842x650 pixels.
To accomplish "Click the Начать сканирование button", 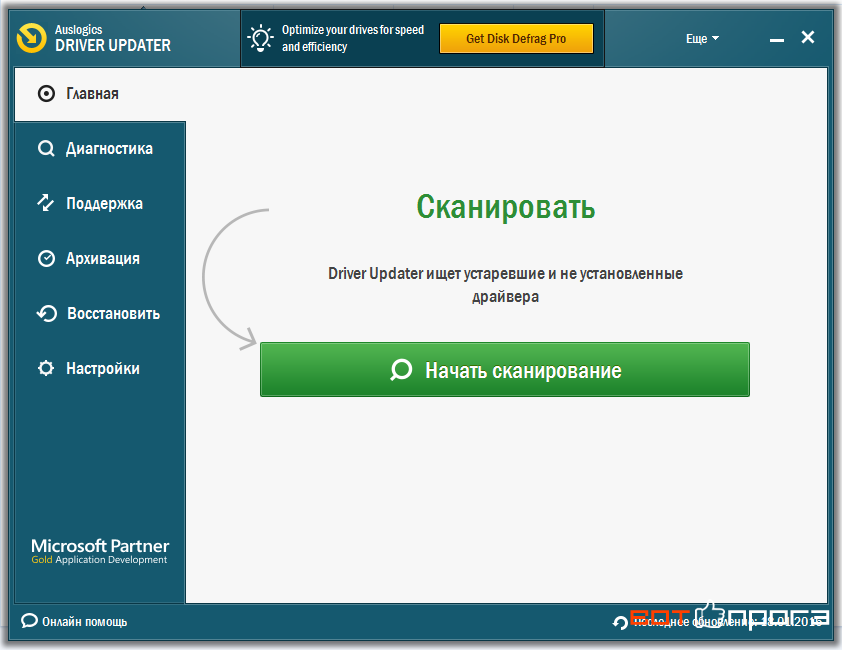I will coord(505,370).
